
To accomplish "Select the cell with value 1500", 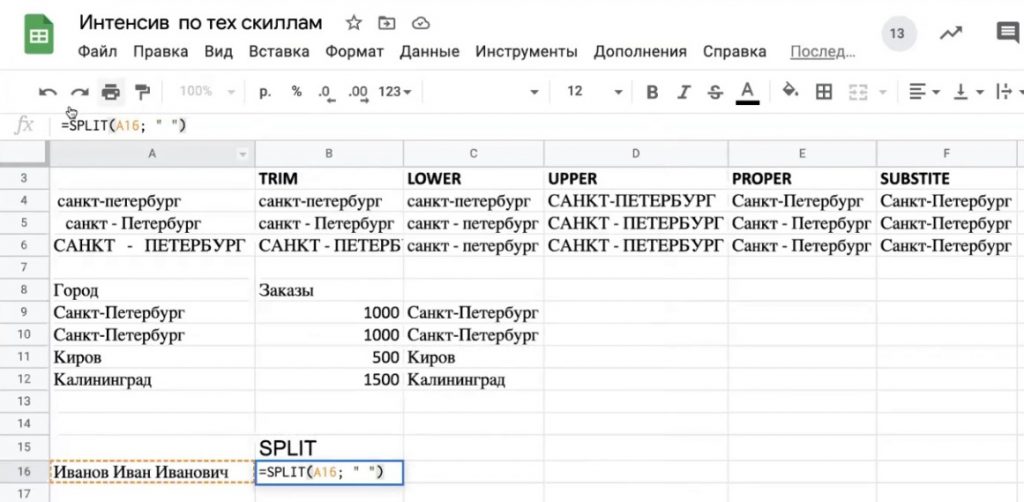I will (x=329, y=379).
